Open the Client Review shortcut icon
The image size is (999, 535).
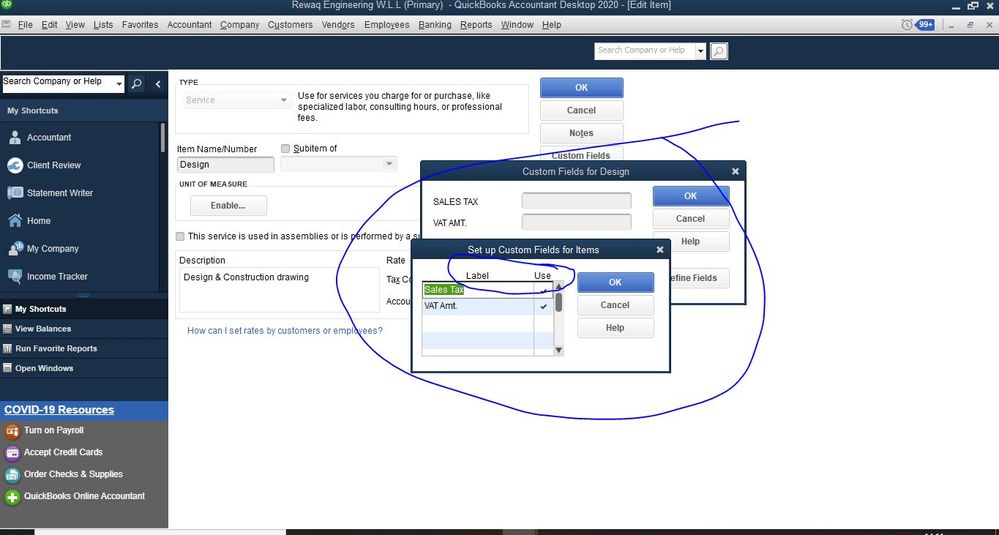pyautogui.click(x=15, y=165)
